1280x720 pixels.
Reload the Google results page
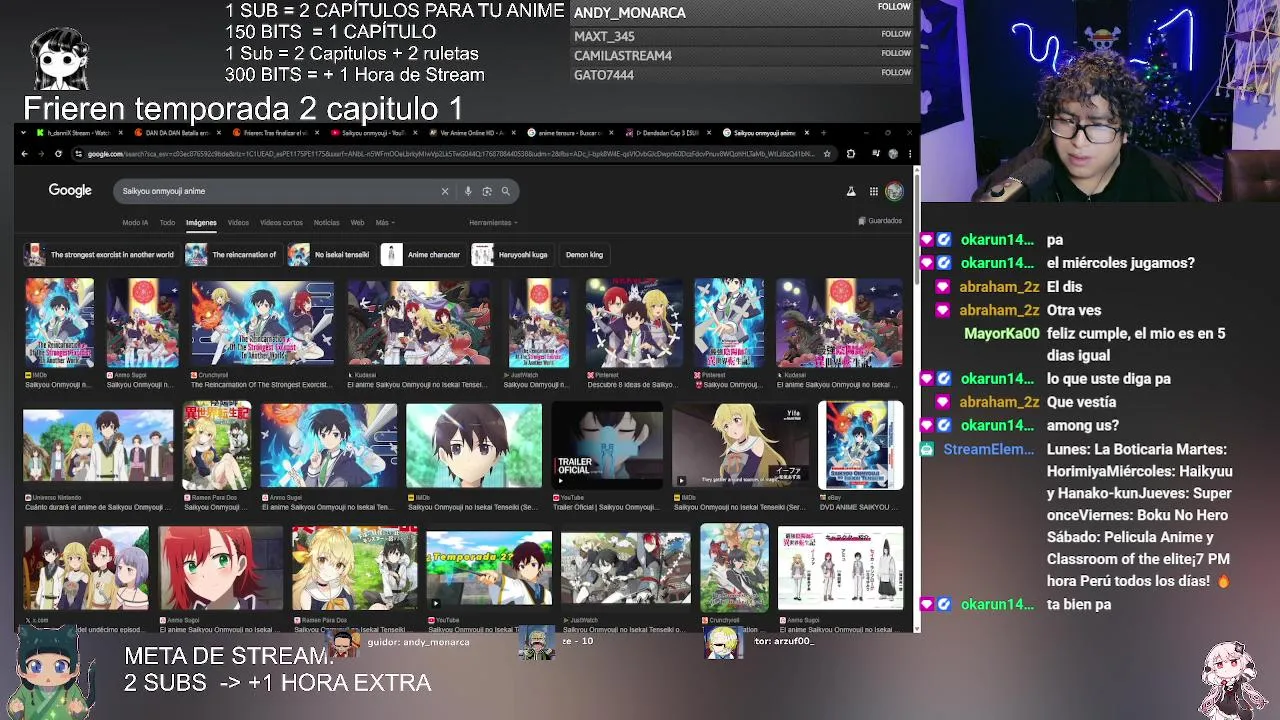tap(58, 154)
